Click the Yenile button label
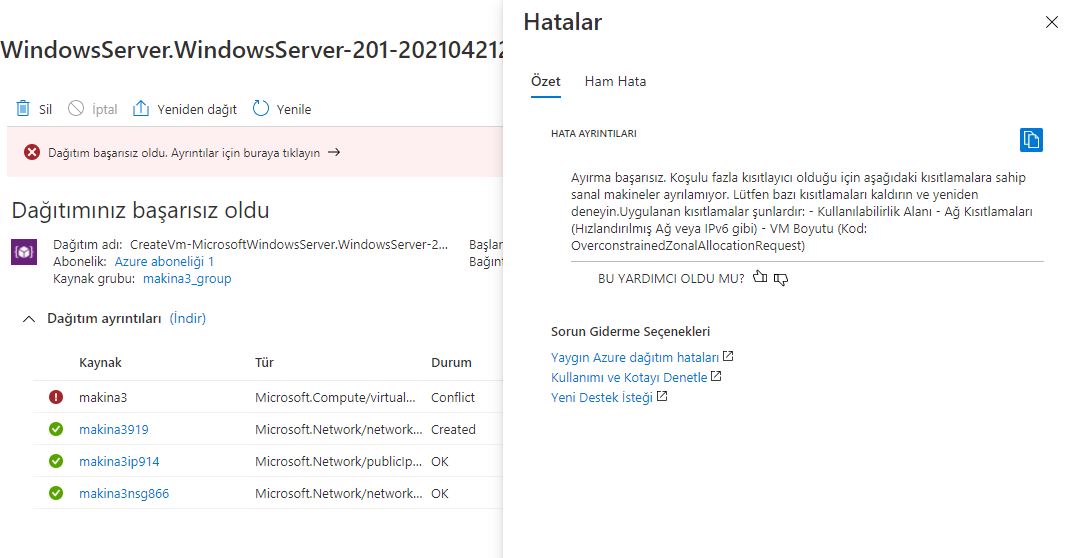The image size is (1088, 558). pyautogui.click(x=294, y=109)
